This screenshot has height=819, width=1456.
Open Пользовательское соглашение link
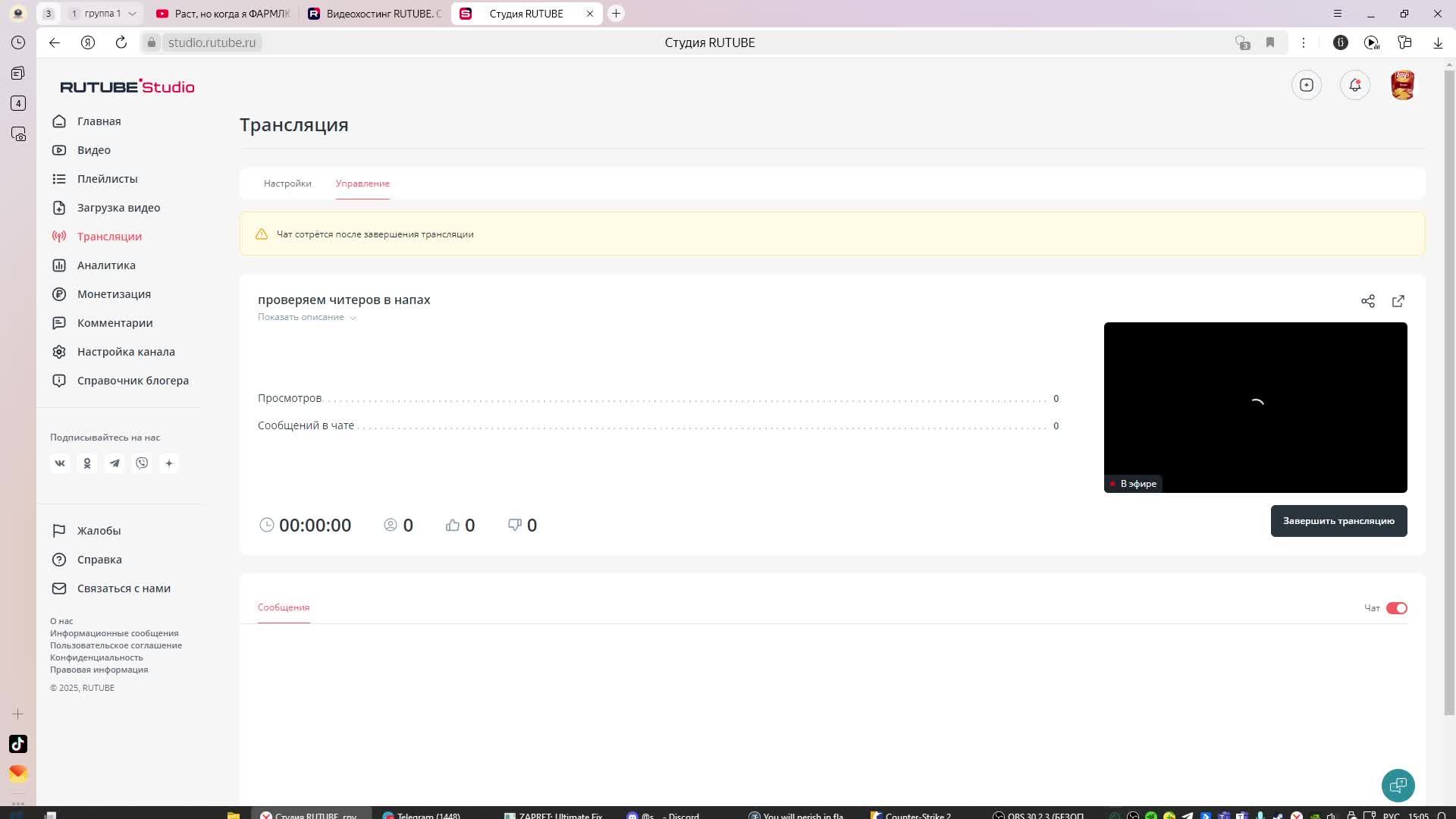click(x=116, y=645)
